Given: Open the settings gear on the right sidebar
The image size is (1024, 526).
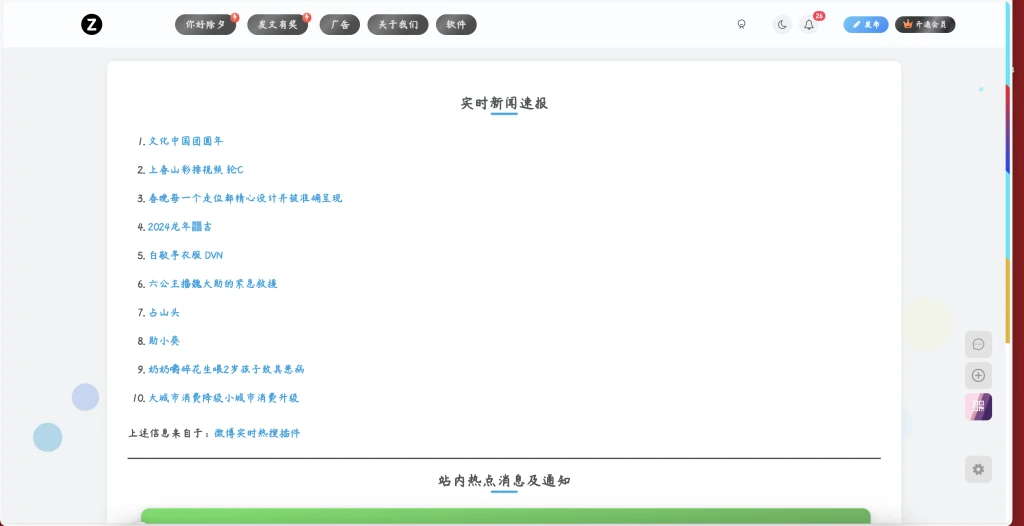Looking at the screenshot, I should click(978, 469).
